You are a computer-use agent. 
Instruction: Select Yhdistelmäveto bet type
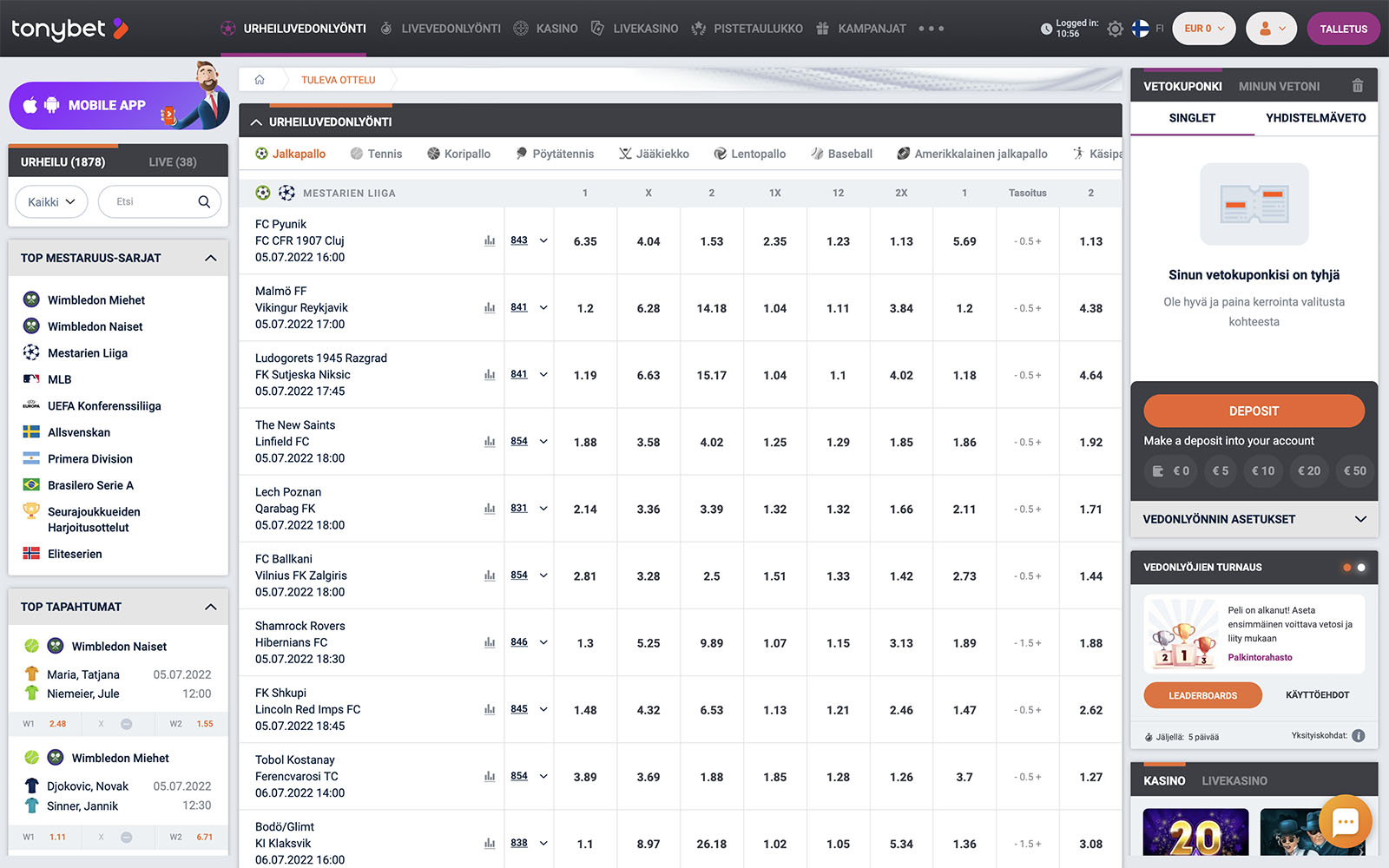(x=1315, y=118)
